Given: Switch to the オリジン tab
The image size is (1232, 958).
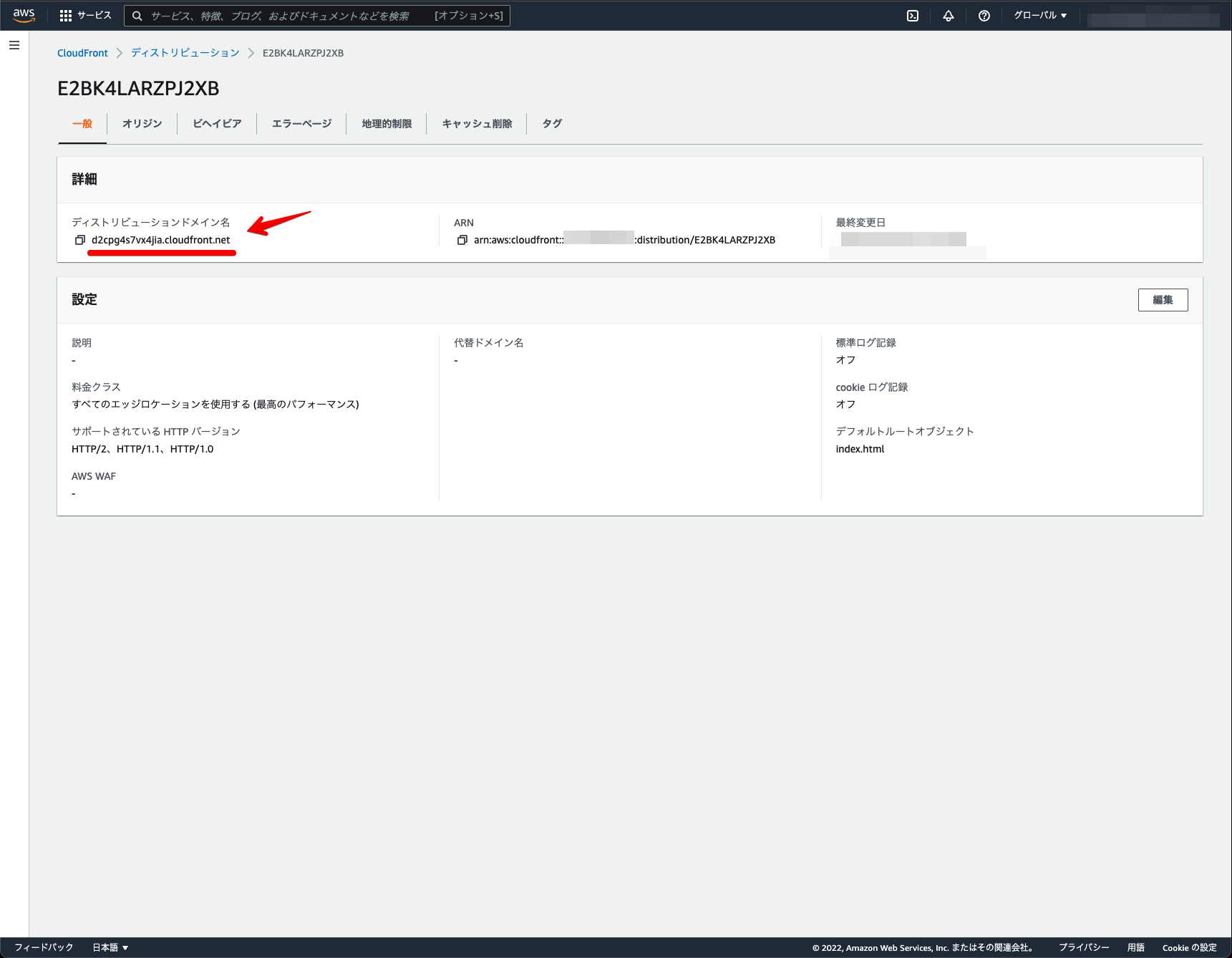Looking at the screenshot, I should (142, 124).
